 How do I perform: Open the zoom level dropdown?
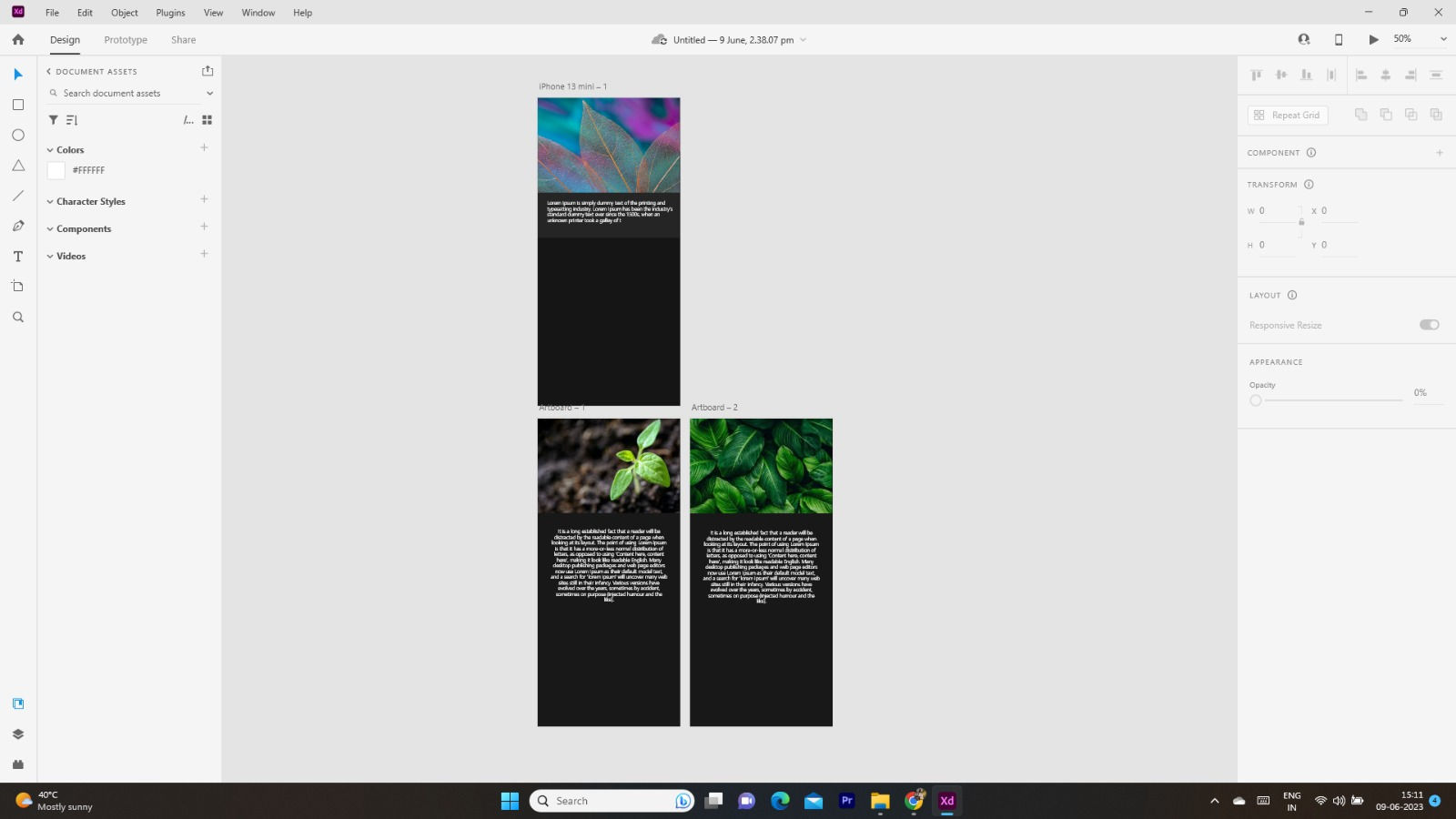click(x=1443, y=39)
